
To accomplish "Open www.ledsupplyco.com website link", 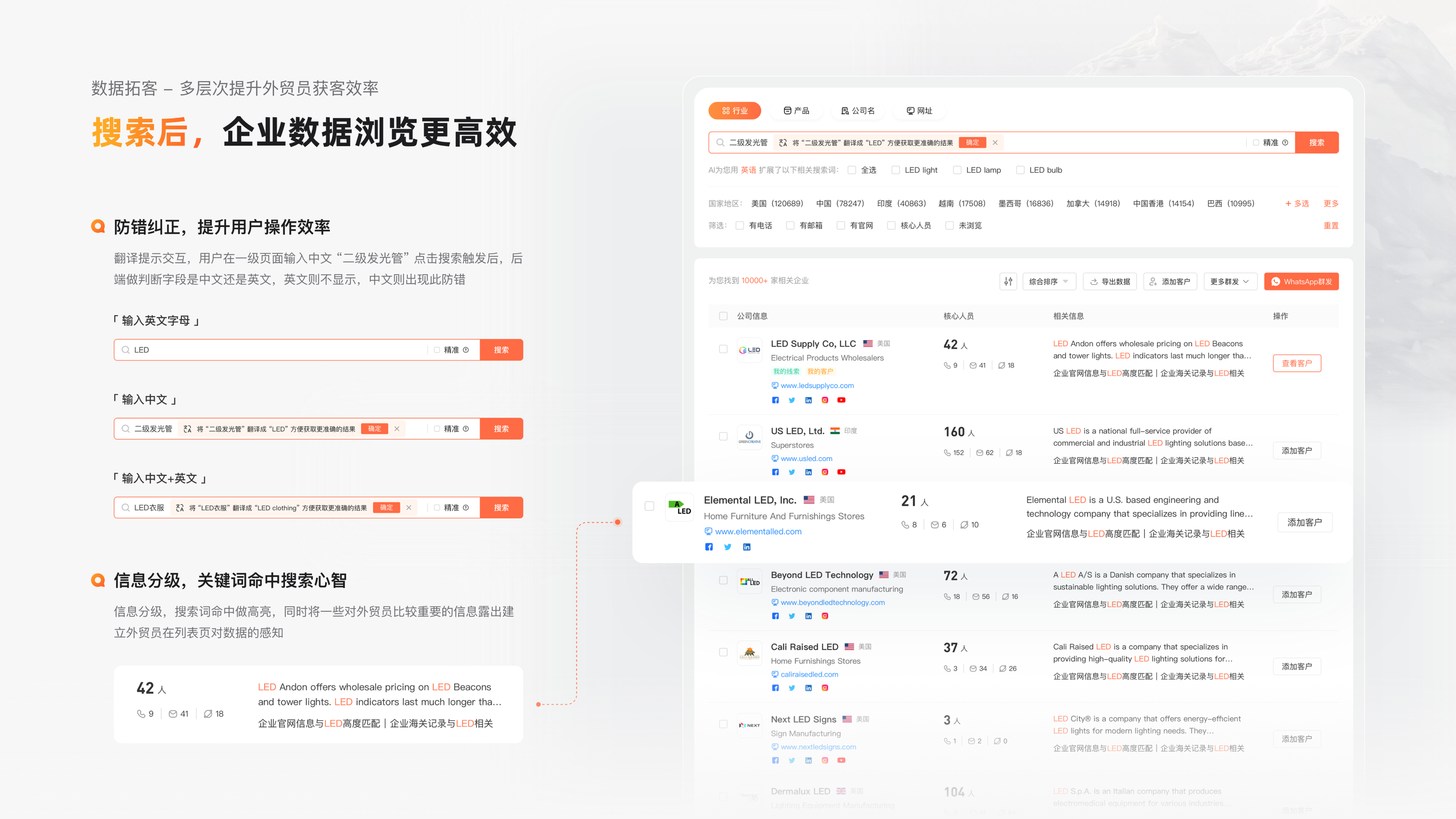I will 817,386.
